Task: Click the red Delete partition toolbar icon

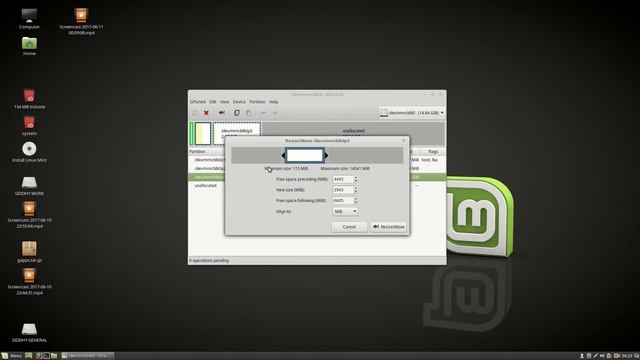Action: (206, 113)
